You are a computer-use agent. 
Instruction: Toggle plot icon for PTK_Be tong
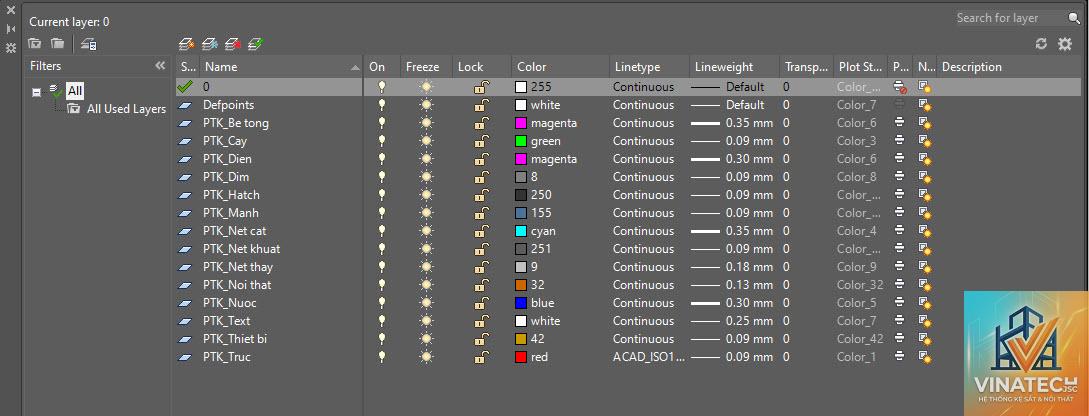click(x=899, y=123)
